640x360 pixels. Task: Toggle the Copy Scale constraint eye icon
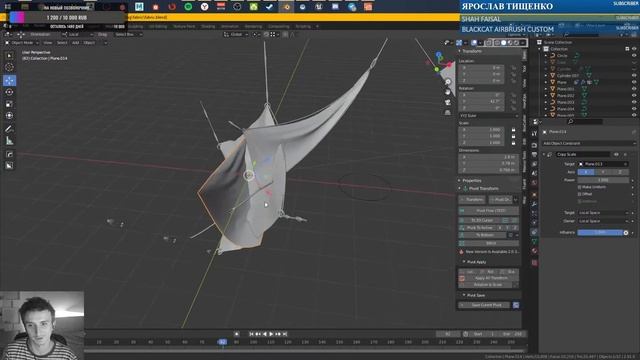616,155
